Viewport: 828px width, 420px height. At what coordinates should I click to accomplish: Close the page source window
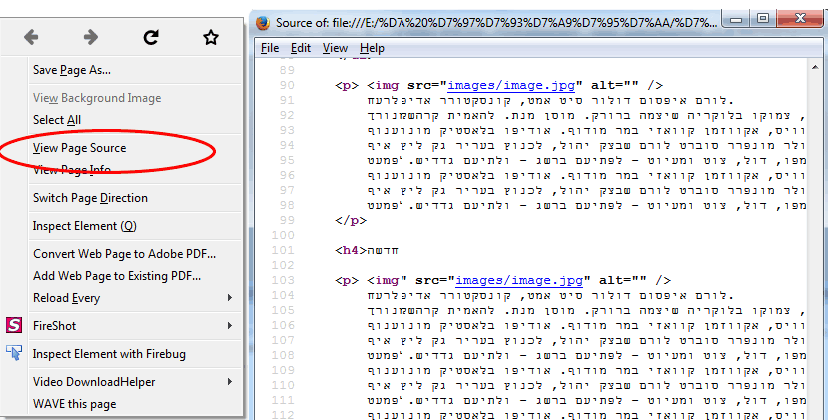(801, 20)
